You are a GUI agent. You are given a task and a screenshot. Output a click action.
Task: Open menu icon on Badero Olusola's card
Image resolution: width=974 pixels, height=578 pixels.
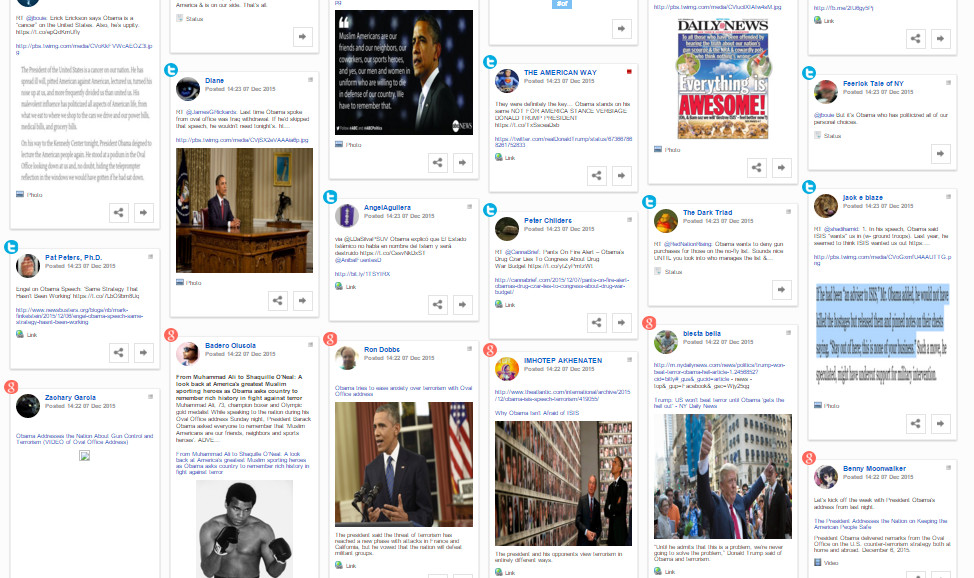coord(311,344)
